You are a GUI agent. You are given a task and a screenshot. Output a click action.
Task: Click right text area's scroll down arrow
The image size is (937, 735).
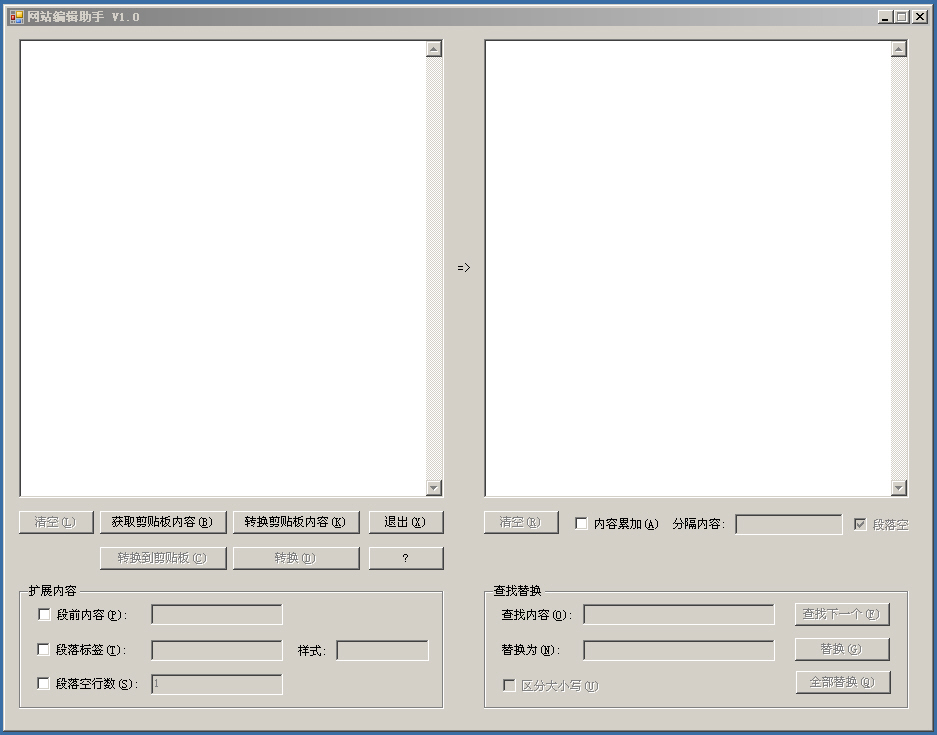pos(899,488)
